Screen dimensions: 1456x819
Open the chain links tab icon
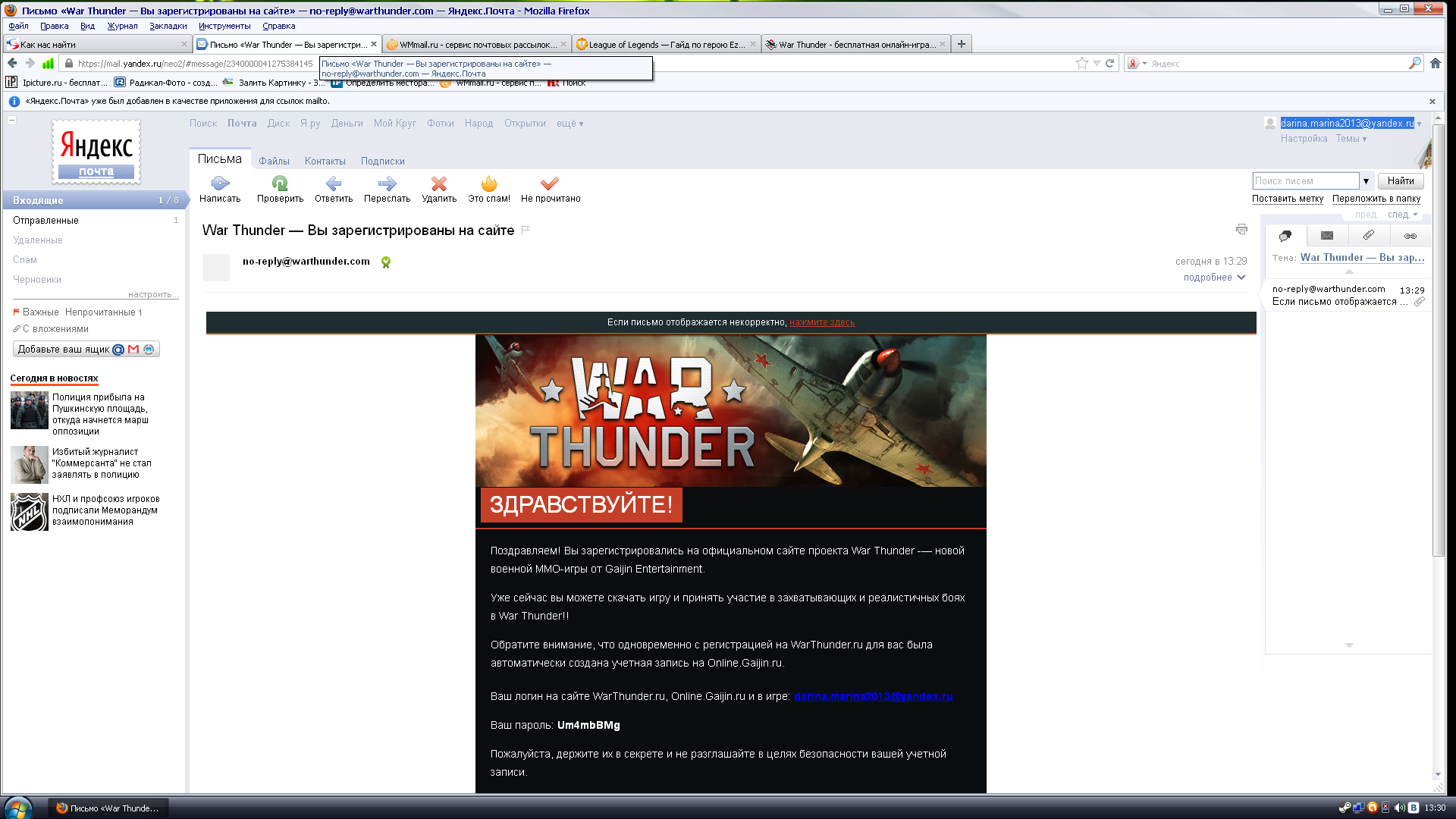click(1410, 236)
